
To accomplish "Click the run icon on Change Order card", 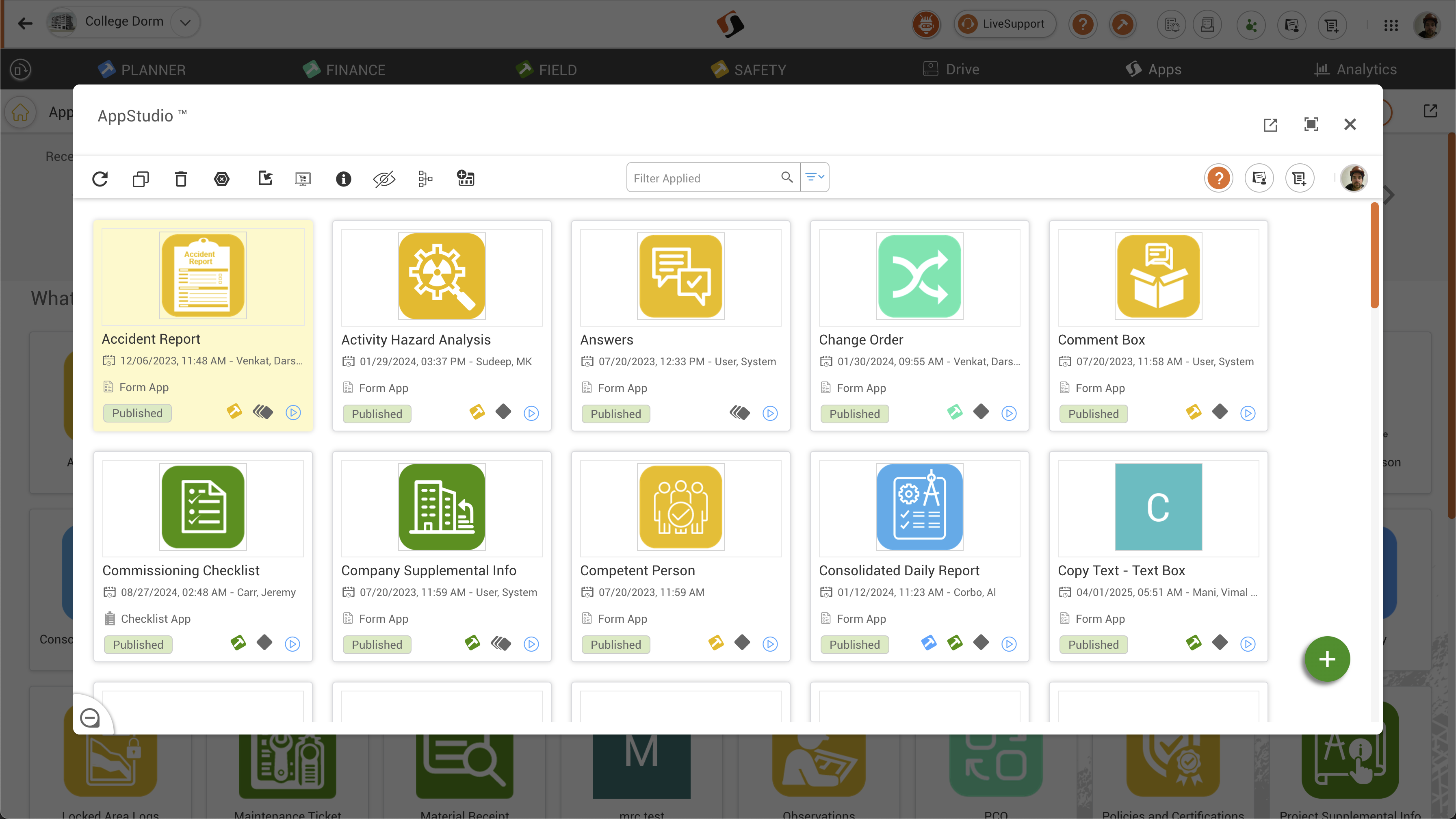I will [x=1009, y=413].
